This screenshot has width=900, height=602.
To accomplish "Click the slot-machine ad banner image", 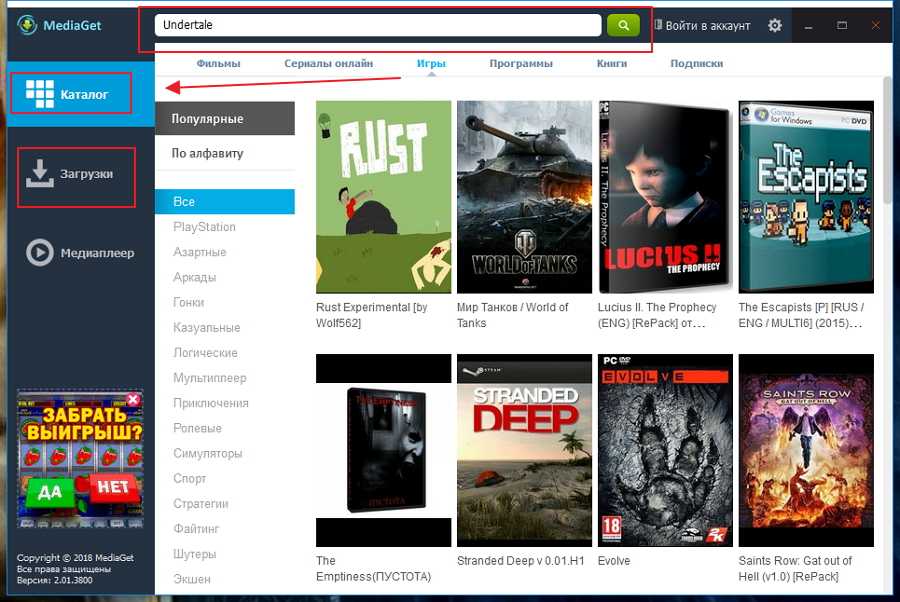I will 80,459.
